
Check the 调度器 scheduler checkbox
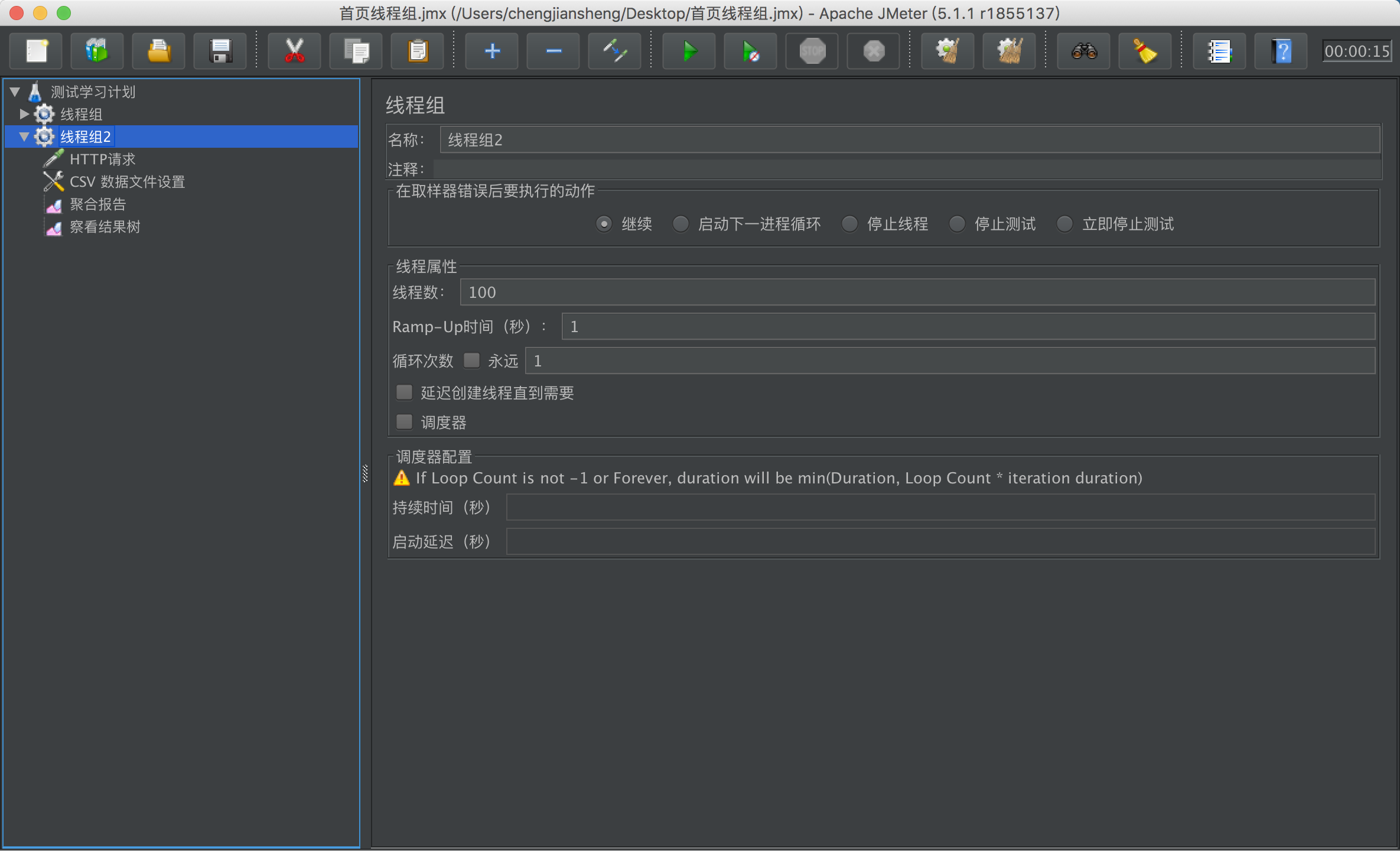(404, 422)
